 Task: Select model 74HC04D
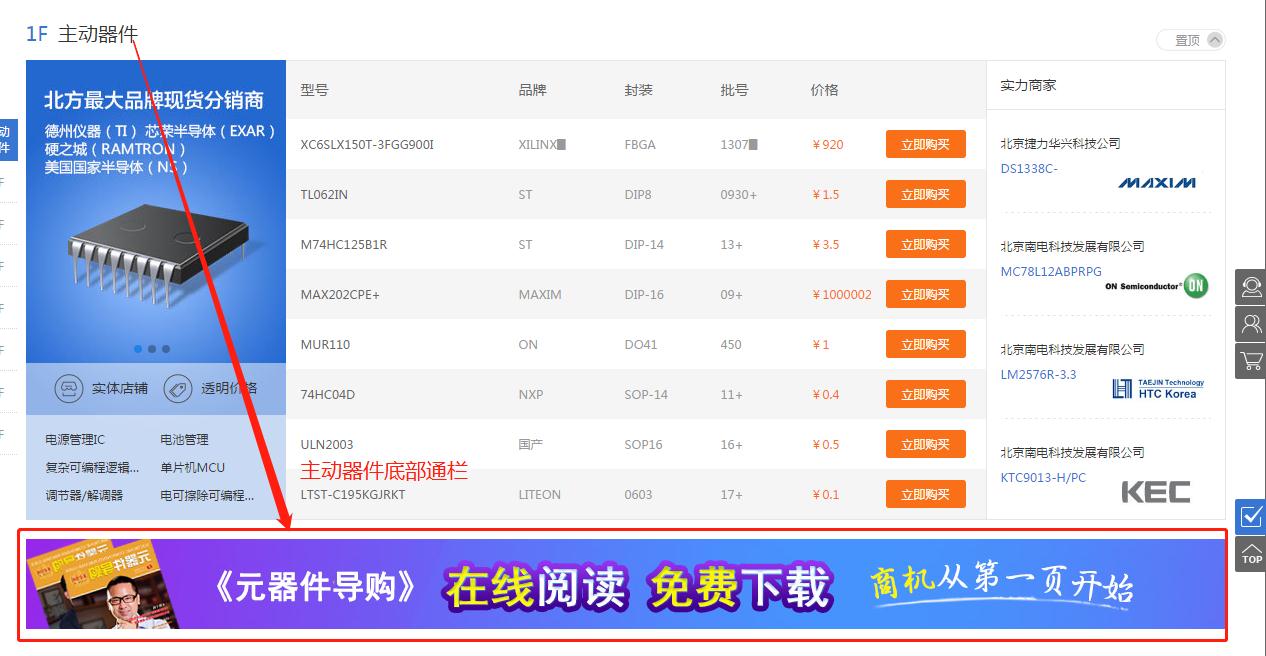(328, 394)
